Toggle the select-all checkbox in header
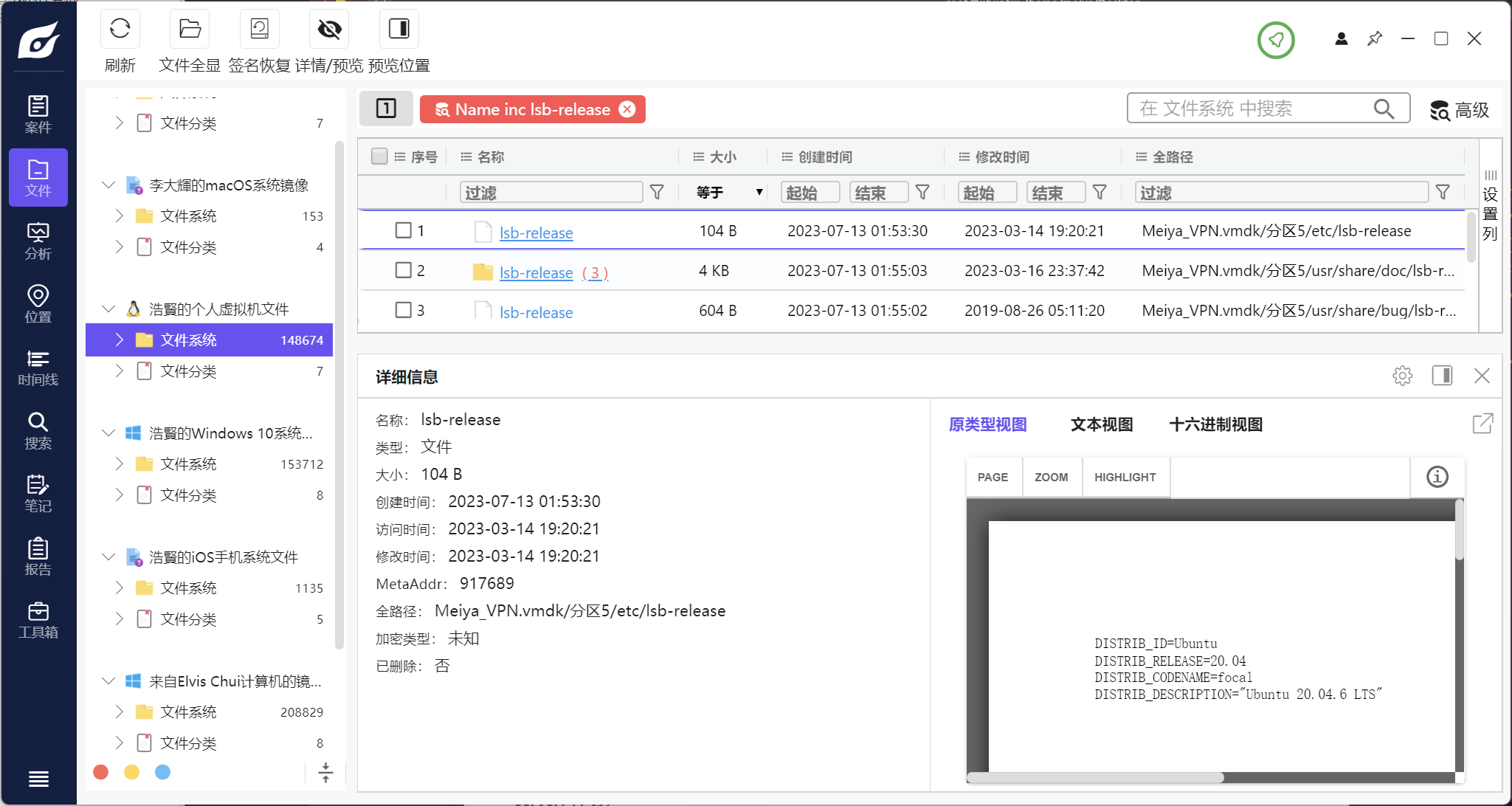The image size is (1512, 806). (379, 156)
